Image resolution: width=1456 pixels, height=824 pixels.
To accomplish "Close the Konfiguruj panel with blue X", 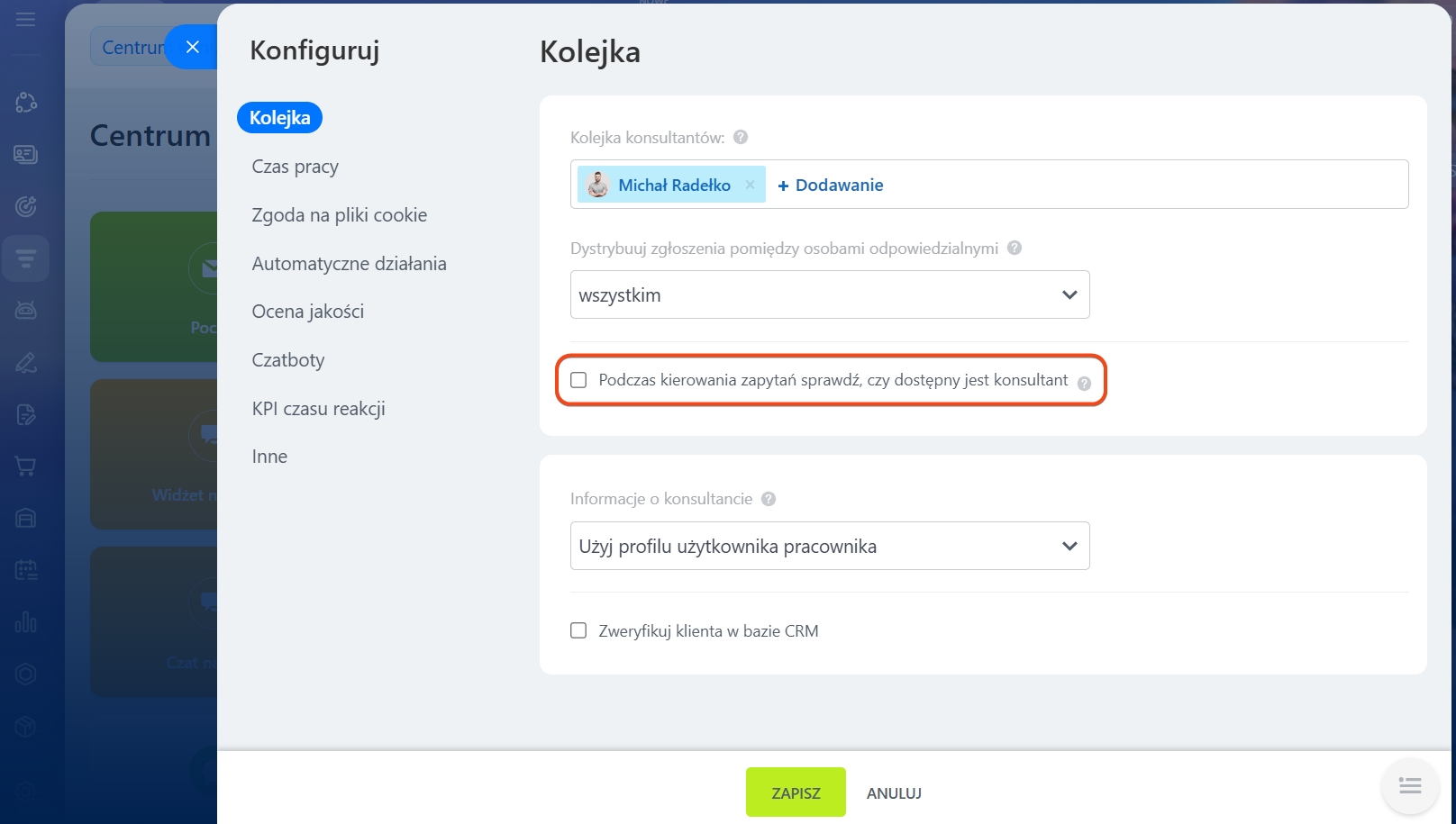I will 192,47.
